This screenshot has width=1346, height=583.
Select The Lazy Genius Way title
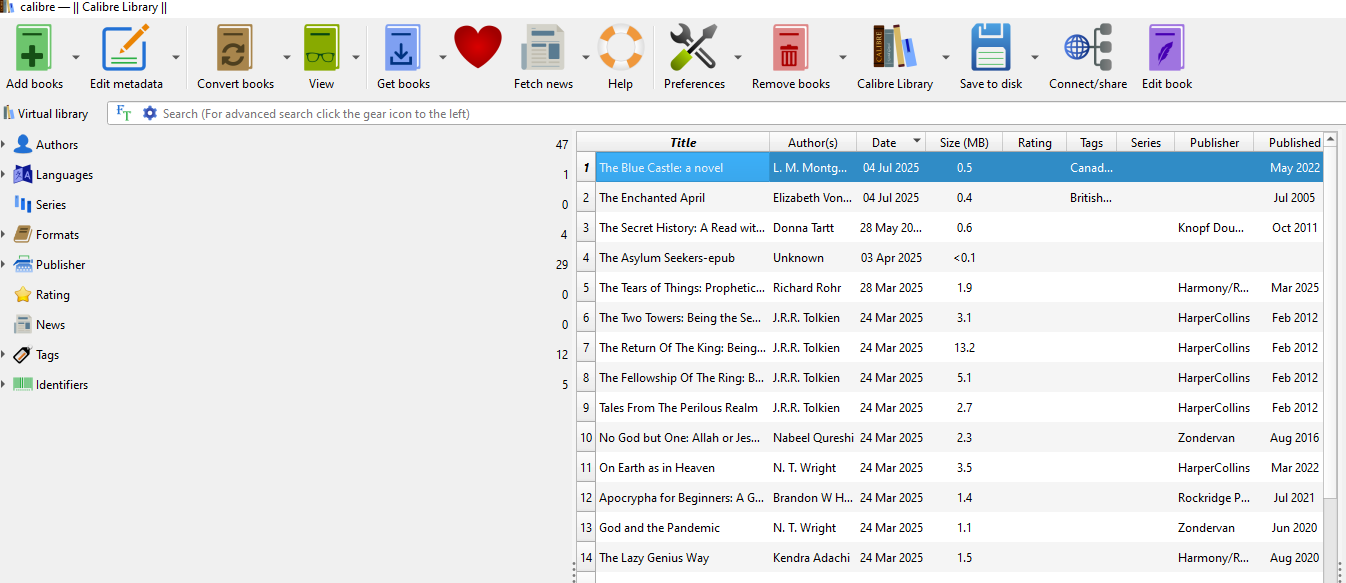[654, 557]
